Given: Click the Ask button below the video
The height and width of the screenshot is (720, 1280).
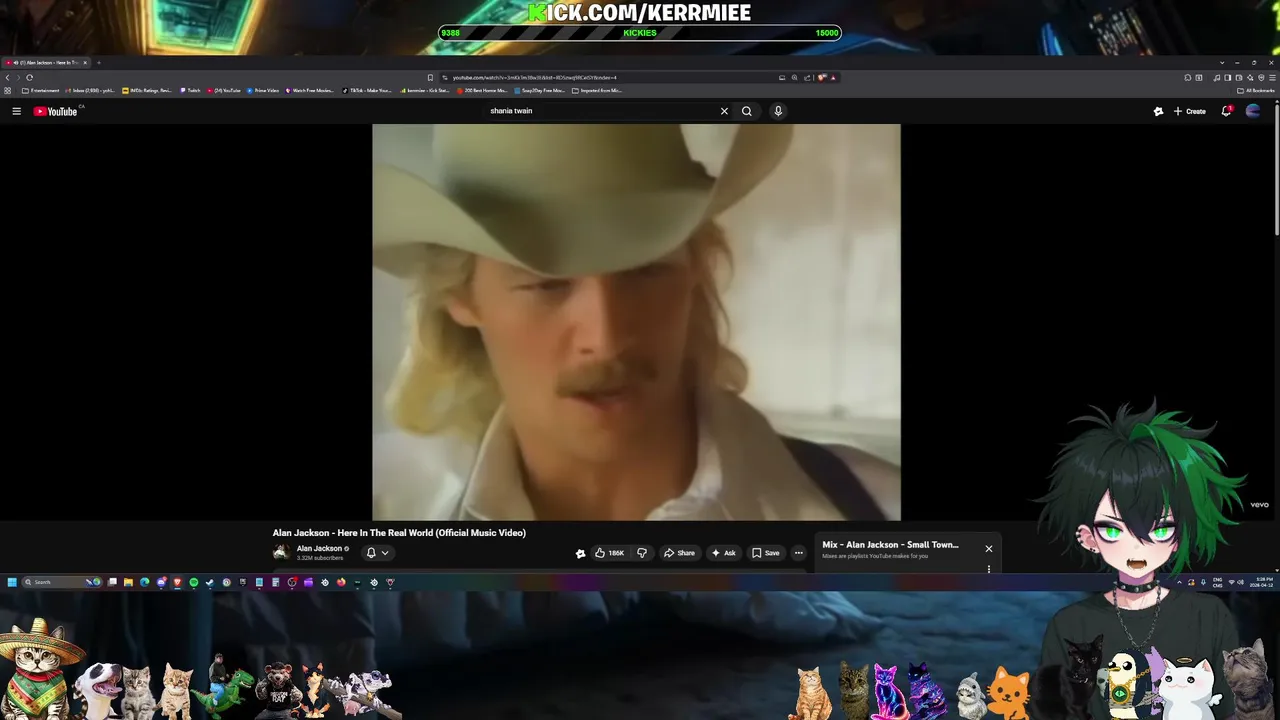Looking at the screenshot, I should 723,553.
